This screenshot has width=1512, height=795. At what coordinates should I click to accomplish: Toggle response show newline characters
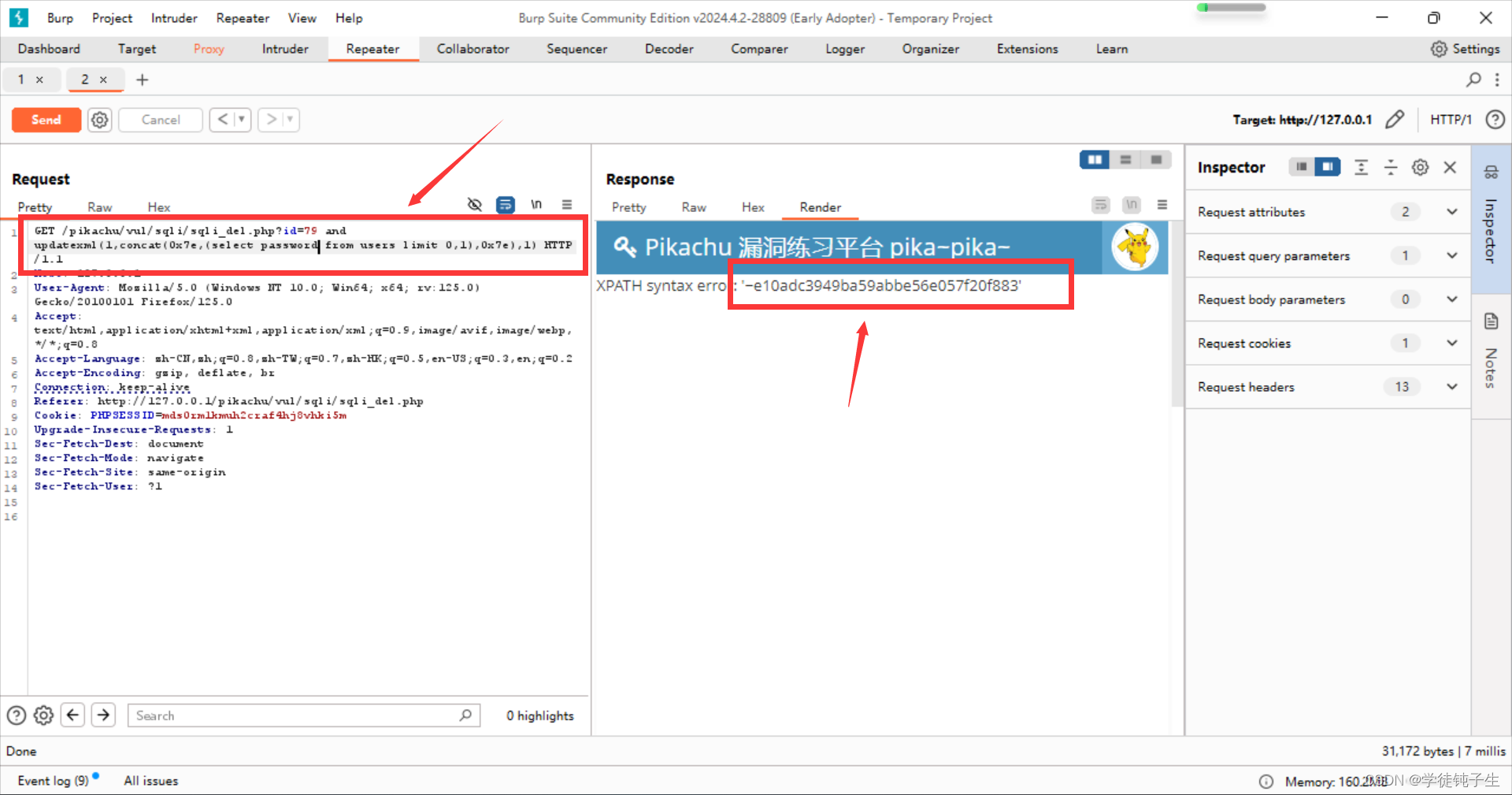pyautogui.click(x=1132, y=205)
